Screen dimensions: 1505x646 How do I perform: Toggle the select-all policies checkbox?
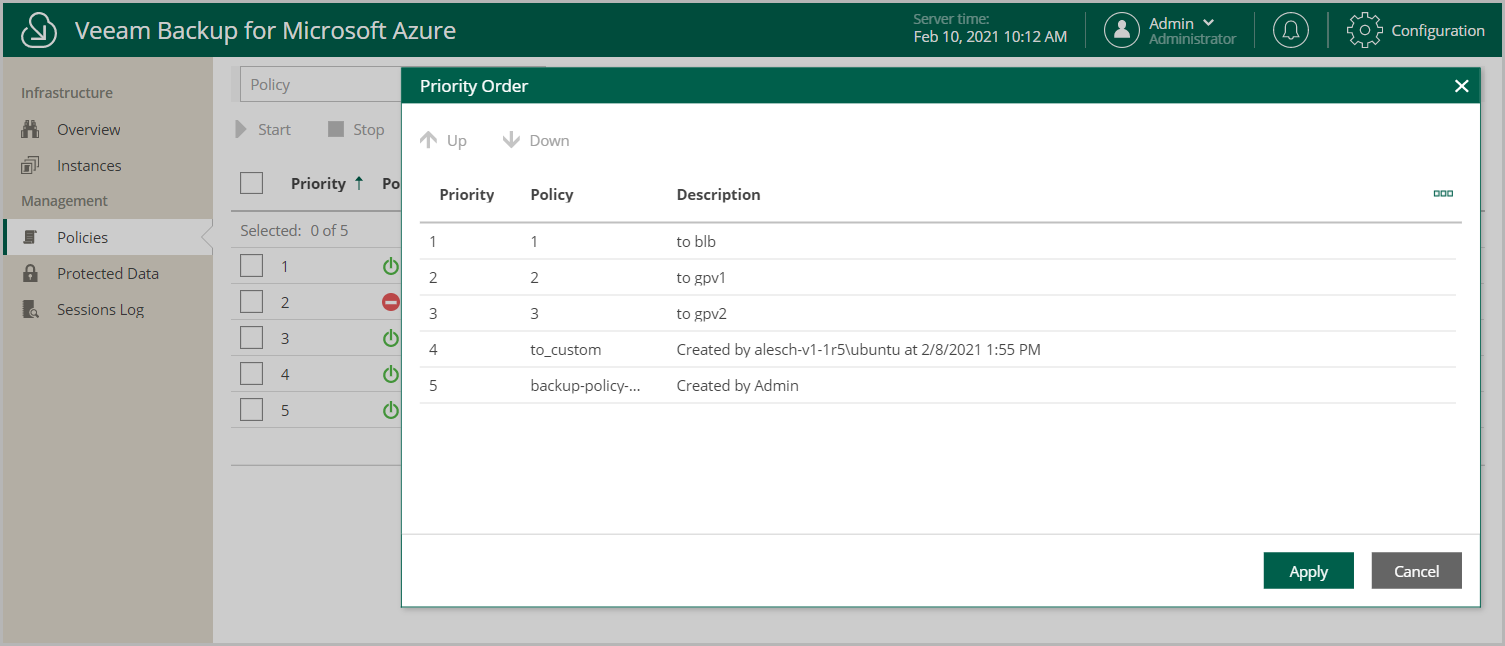pos(252,182)
